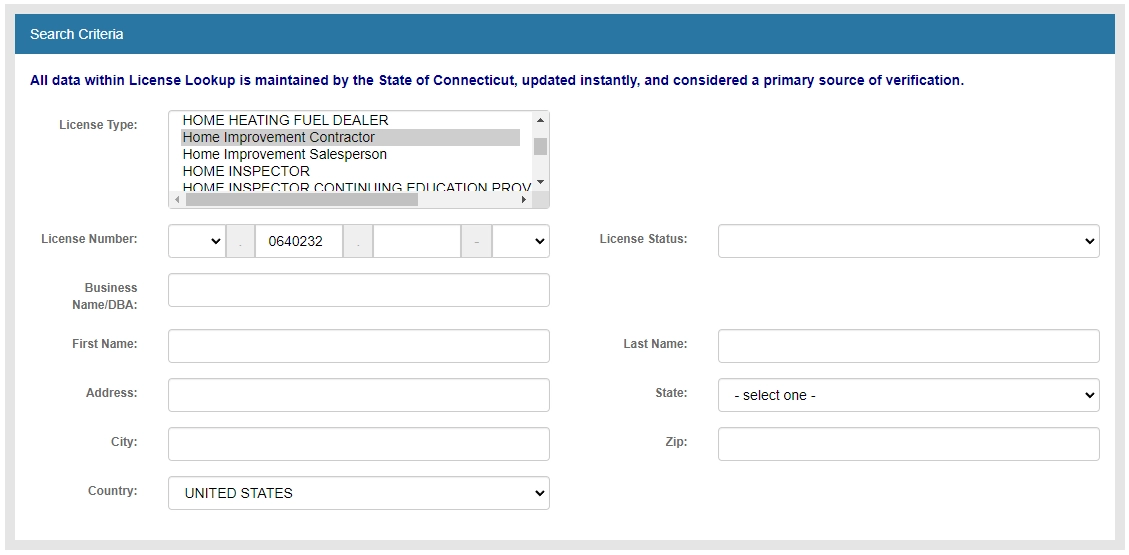The height and width of the screenshot is (555, 1129).
Task: Open the License Number prefix dropdown
Action: [197, 241]
